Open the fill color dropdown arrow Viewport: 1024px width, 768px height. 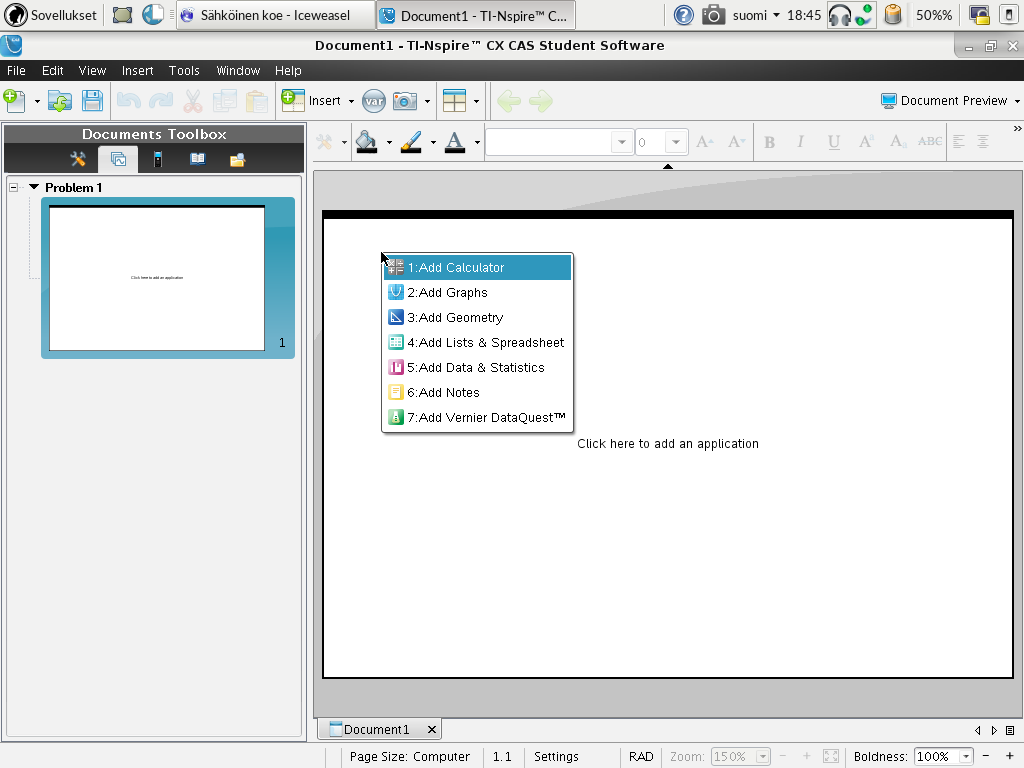(389, 142)
